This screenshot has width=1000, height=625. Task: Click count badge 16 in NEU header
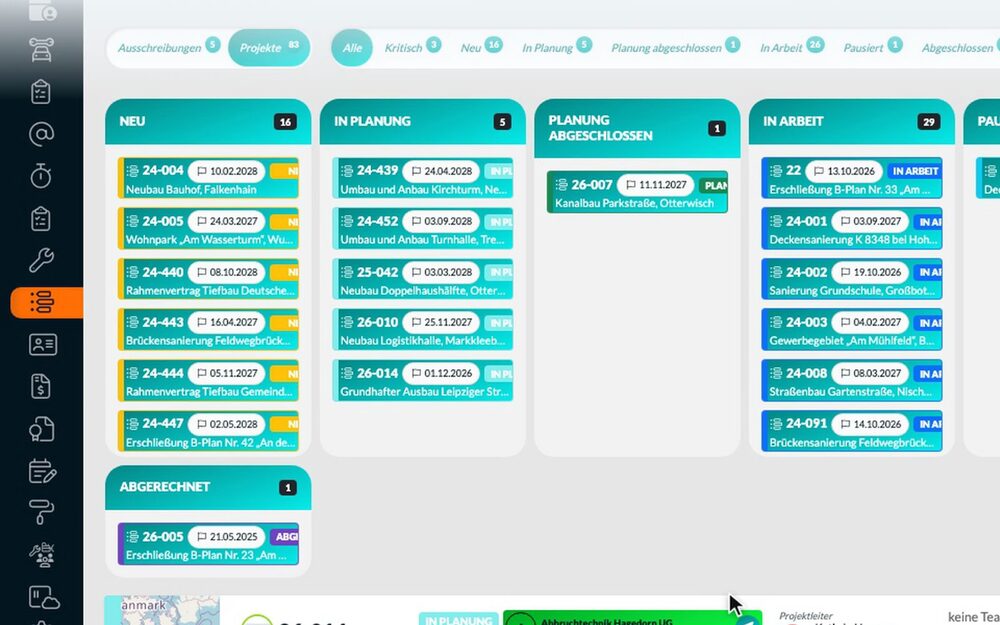coord(285,122)
